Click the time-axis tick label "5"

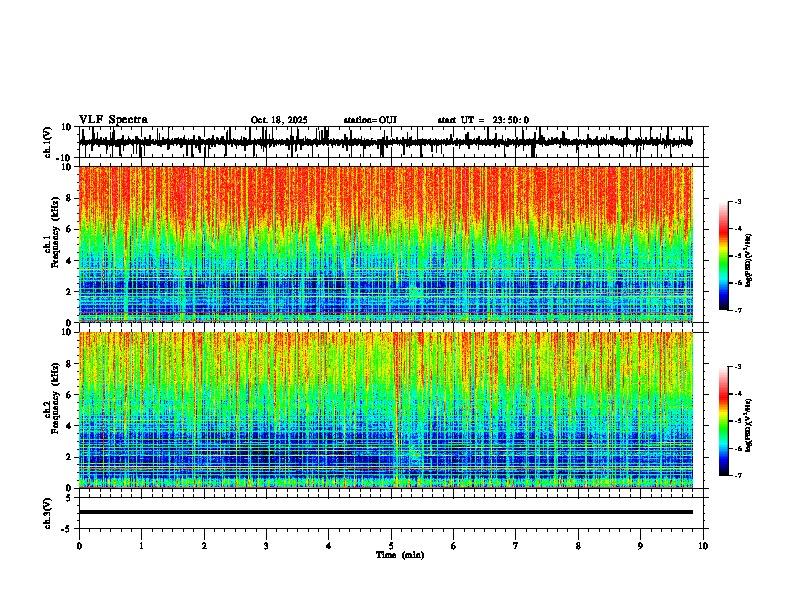(x=391, y=546)
